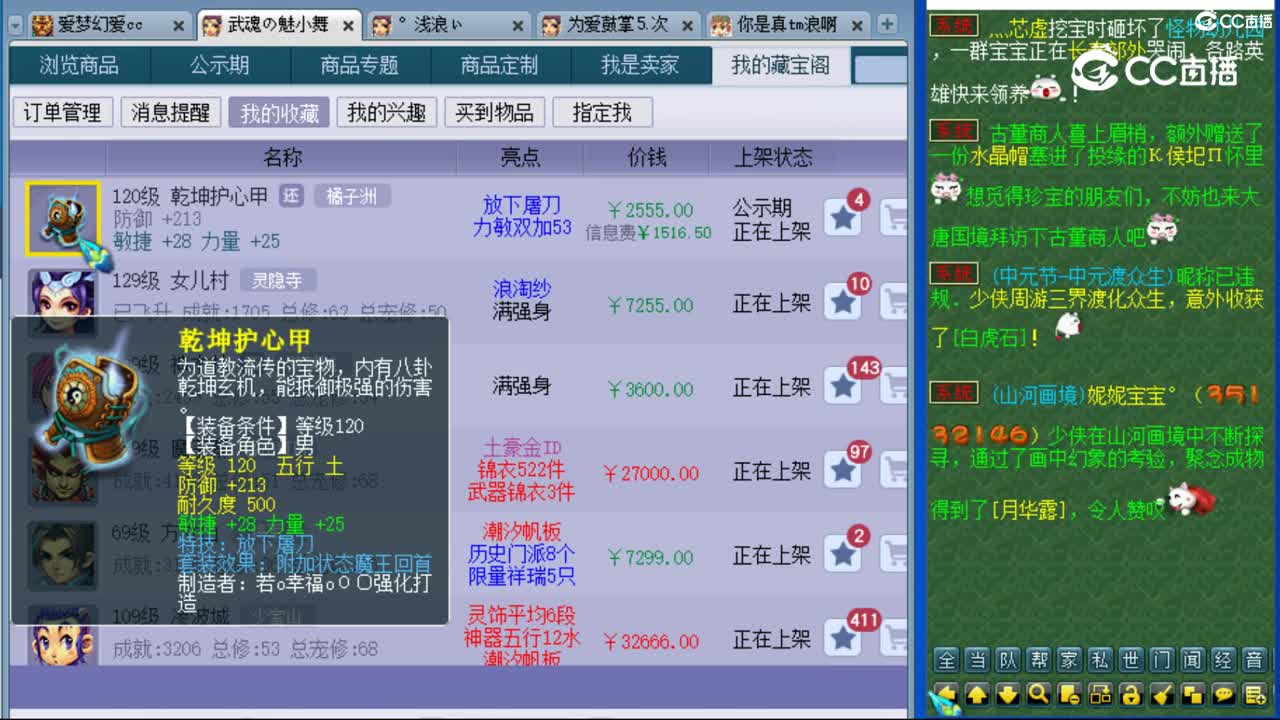Screen dimensions: 1280x720
Task: Click the overlapping squares chat icon
Action: click(1193, 694)
